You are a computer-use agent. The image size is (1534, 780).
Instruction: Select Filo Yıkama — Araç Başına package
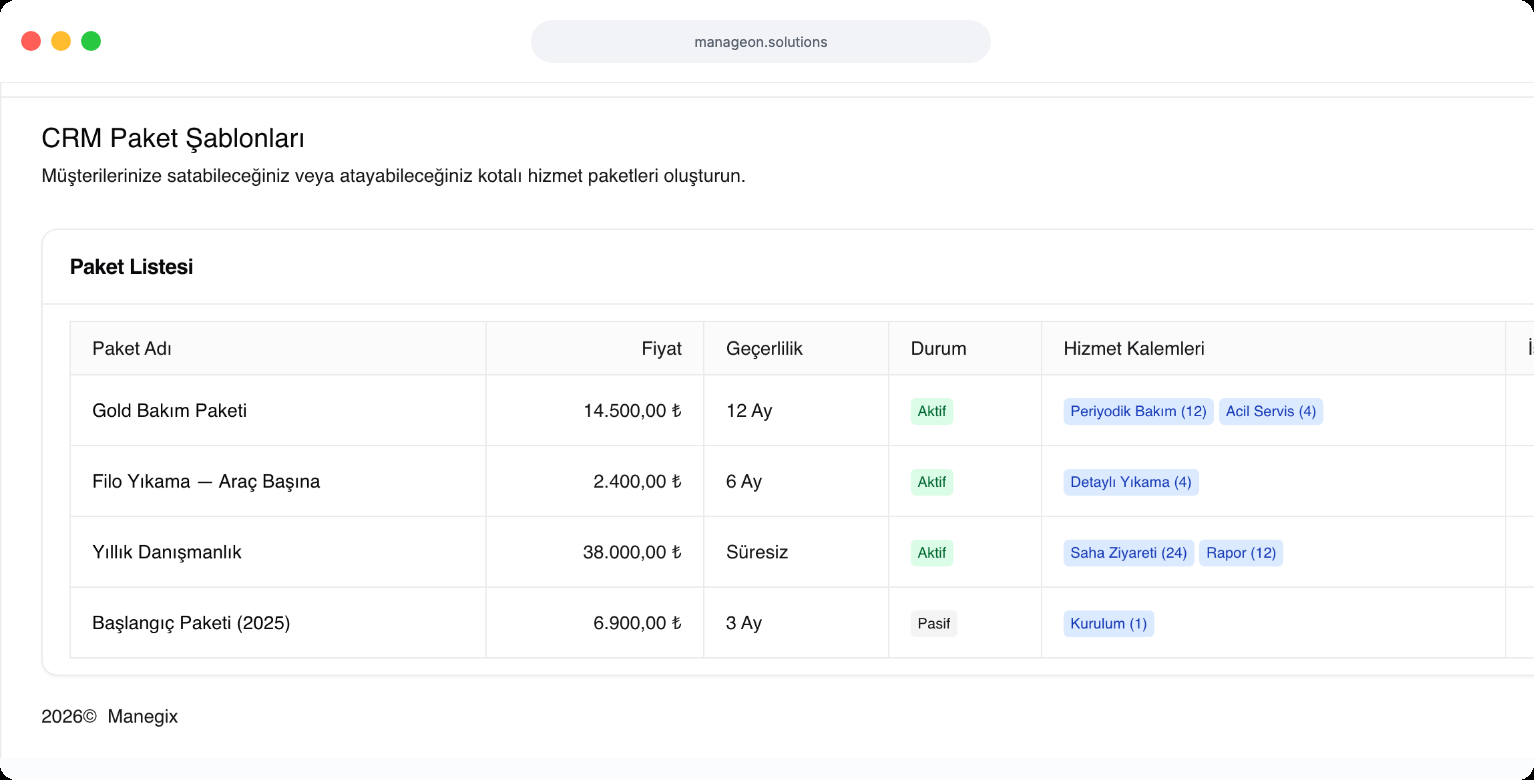click(x=206, y=482)
